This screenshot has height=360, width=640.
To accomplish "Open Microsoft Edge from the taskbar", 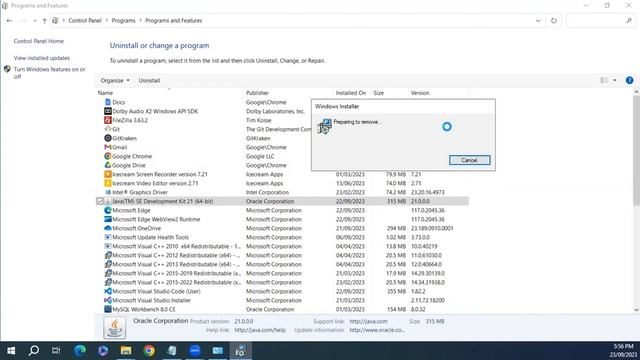I will pyautogui.click(x=80, y=350).
